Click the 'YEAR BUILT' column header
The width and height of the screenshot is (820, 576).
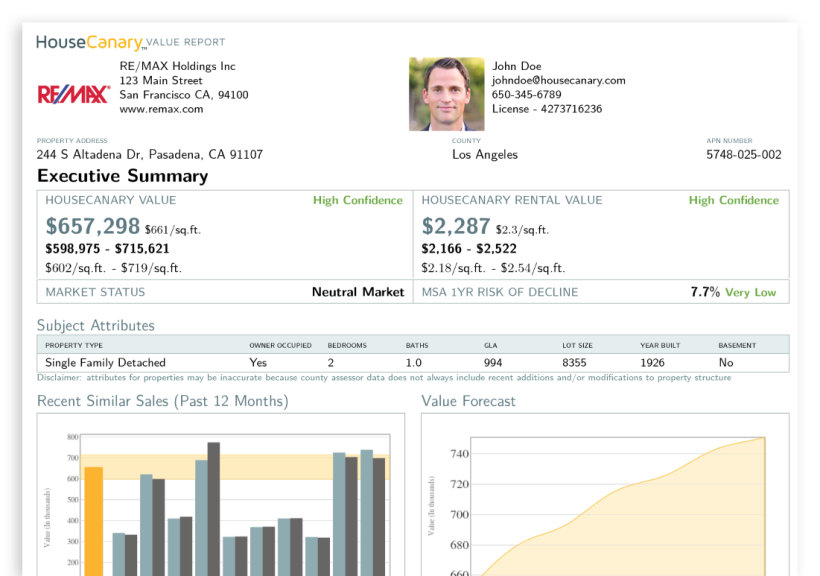[660, 346]
